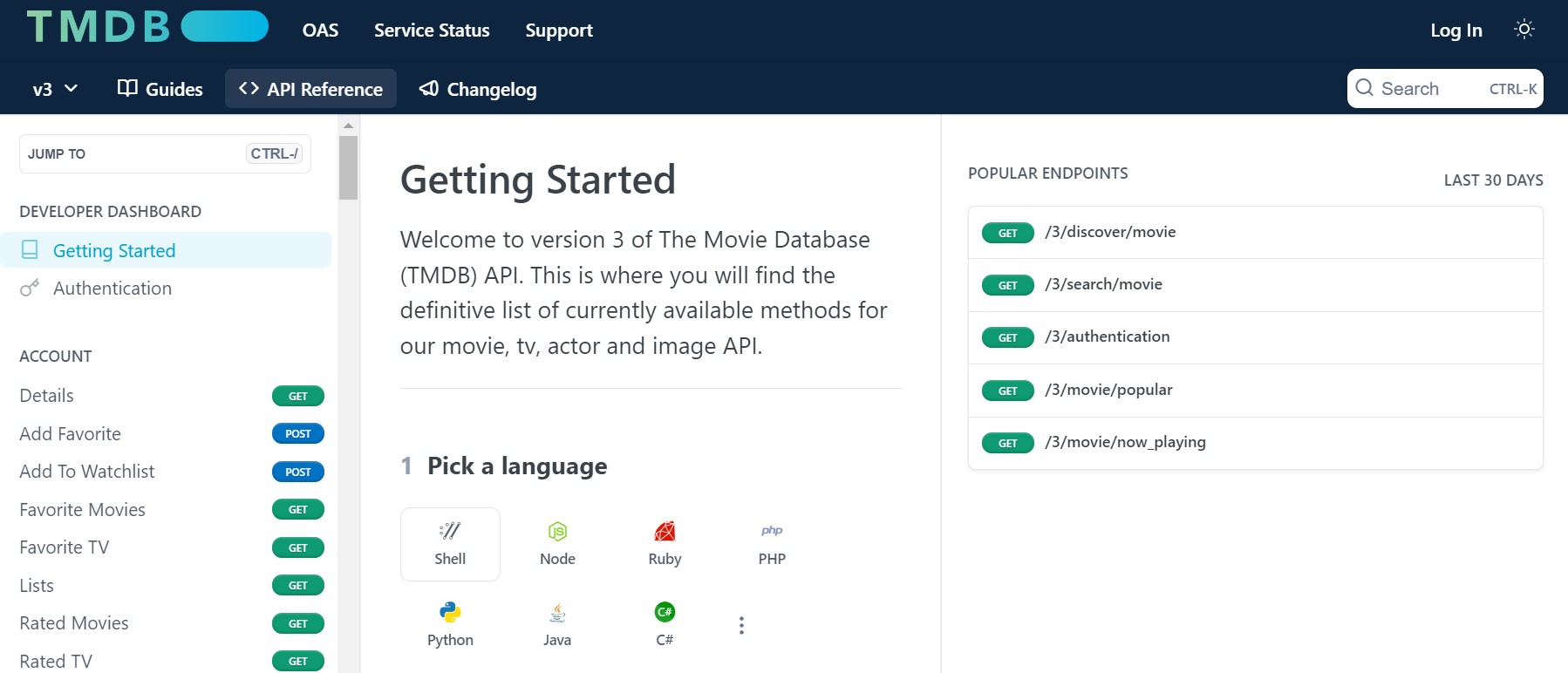Click the Getting Started book icon
Image resolution: width=1568 pixels, height=673 pixels.
[x=30, y=250]
